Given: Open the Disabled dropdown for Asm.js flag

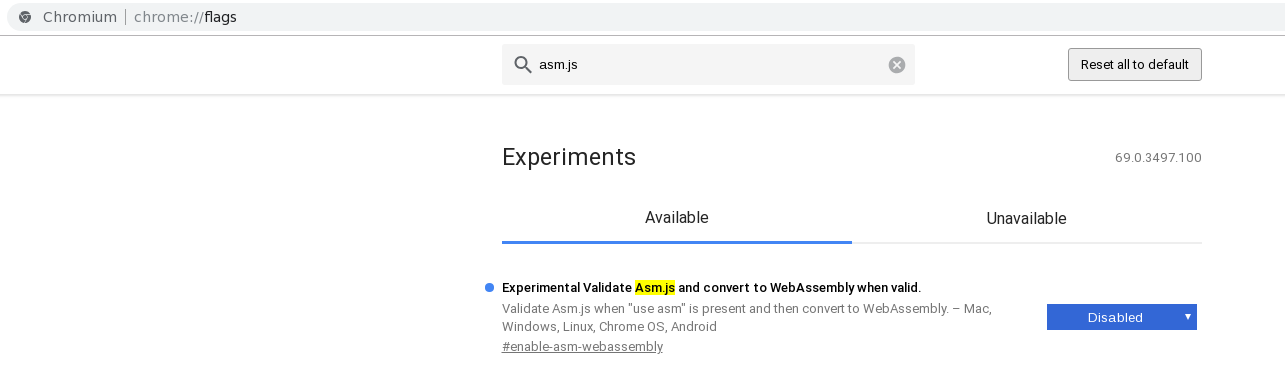Looking at the screenshot, I should click(1121, 317).
